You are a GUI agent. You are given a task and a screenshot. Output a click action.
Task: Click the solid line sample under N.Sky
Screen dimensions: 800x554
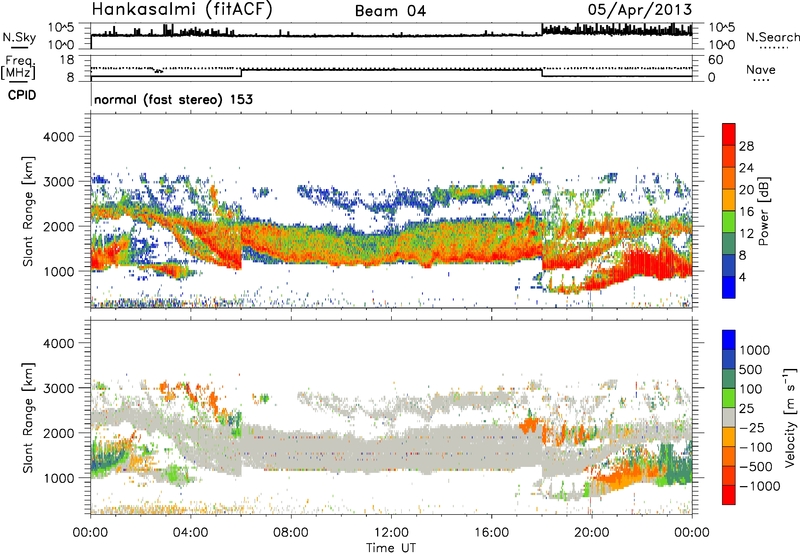[19, 47]
